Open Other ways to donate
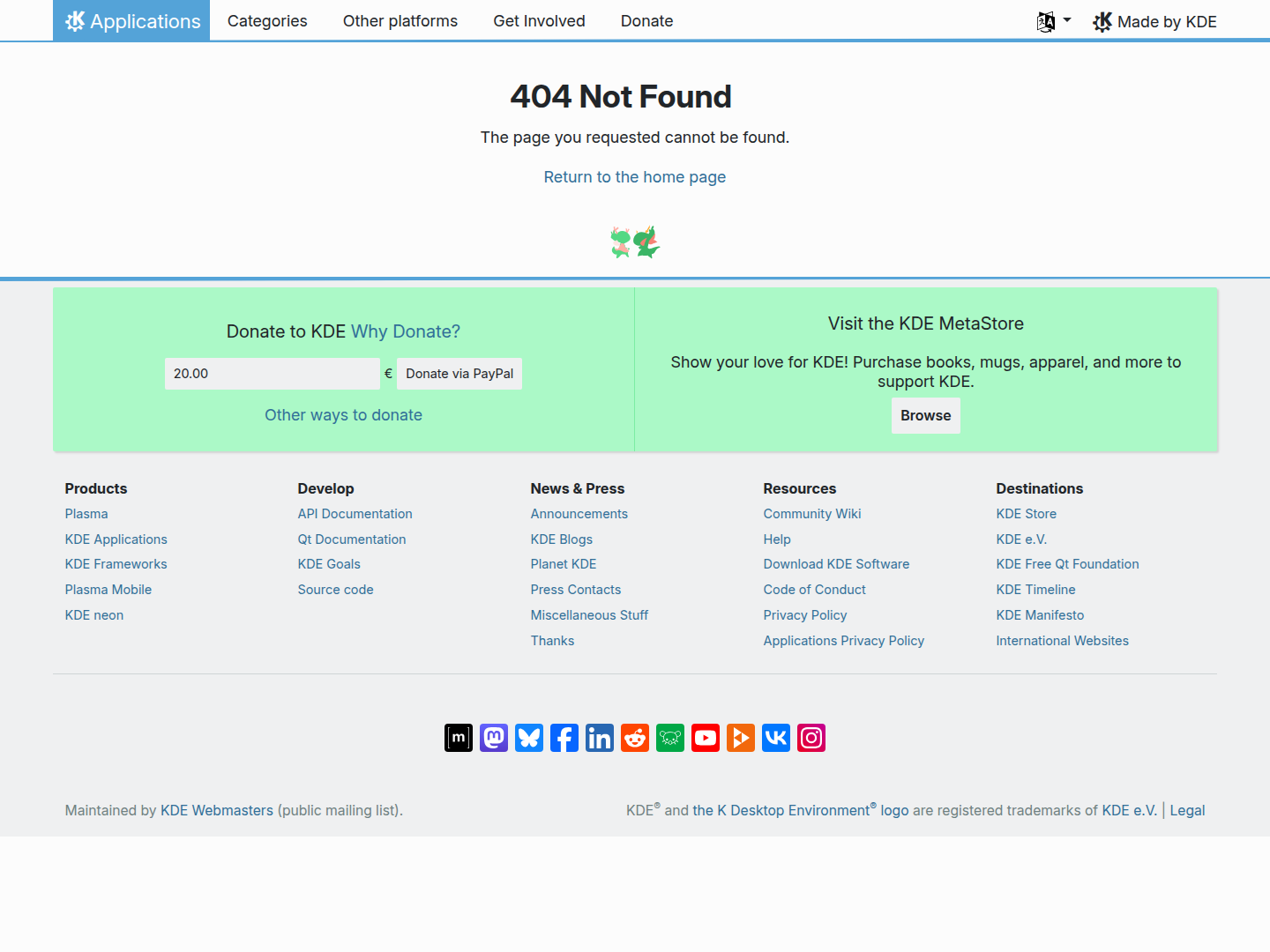This screenshot has height=952, width=1270. pos(344,415)
